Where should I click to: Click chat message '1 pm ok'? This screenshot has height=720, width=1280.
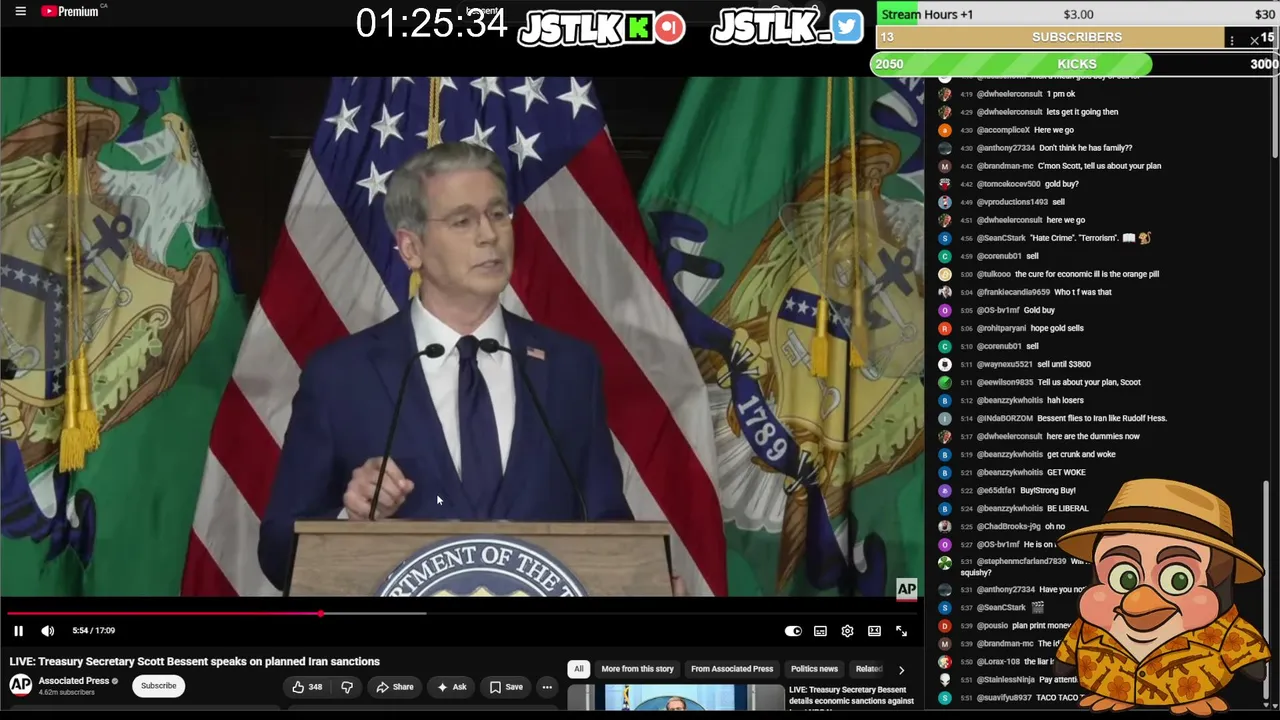coord(1060,94)
